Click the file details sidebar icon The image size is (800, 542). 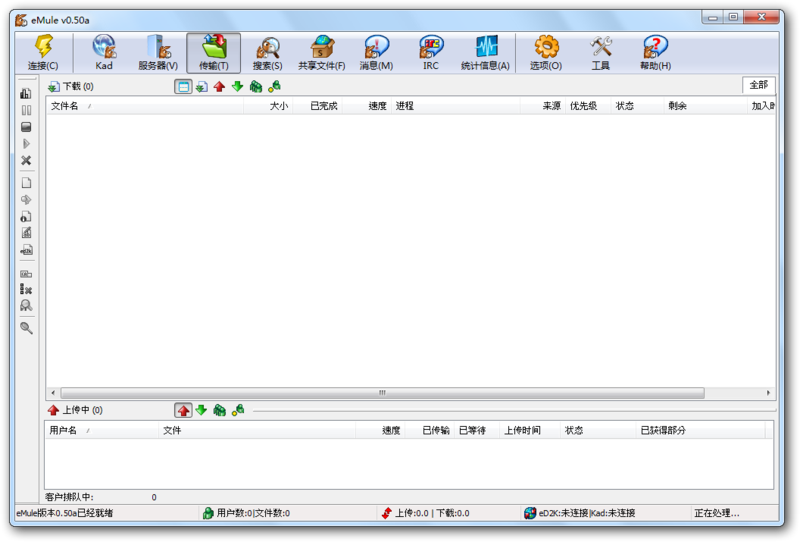click(26, 216)
